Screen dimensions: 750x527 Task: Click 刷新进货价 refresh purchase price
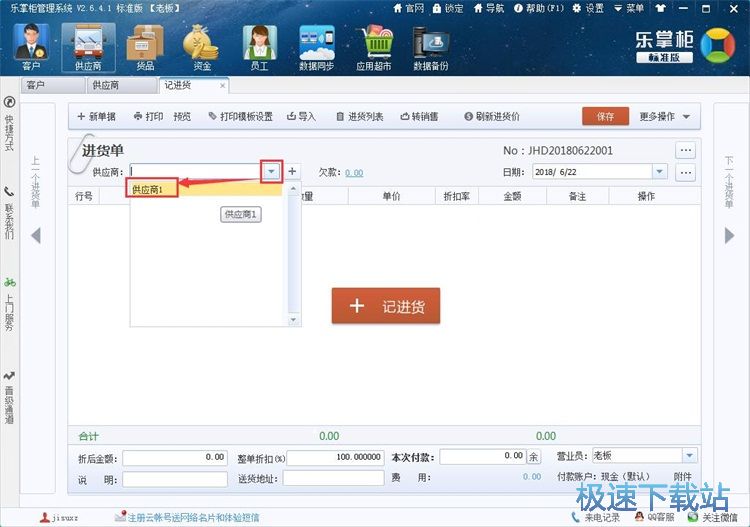492,117
